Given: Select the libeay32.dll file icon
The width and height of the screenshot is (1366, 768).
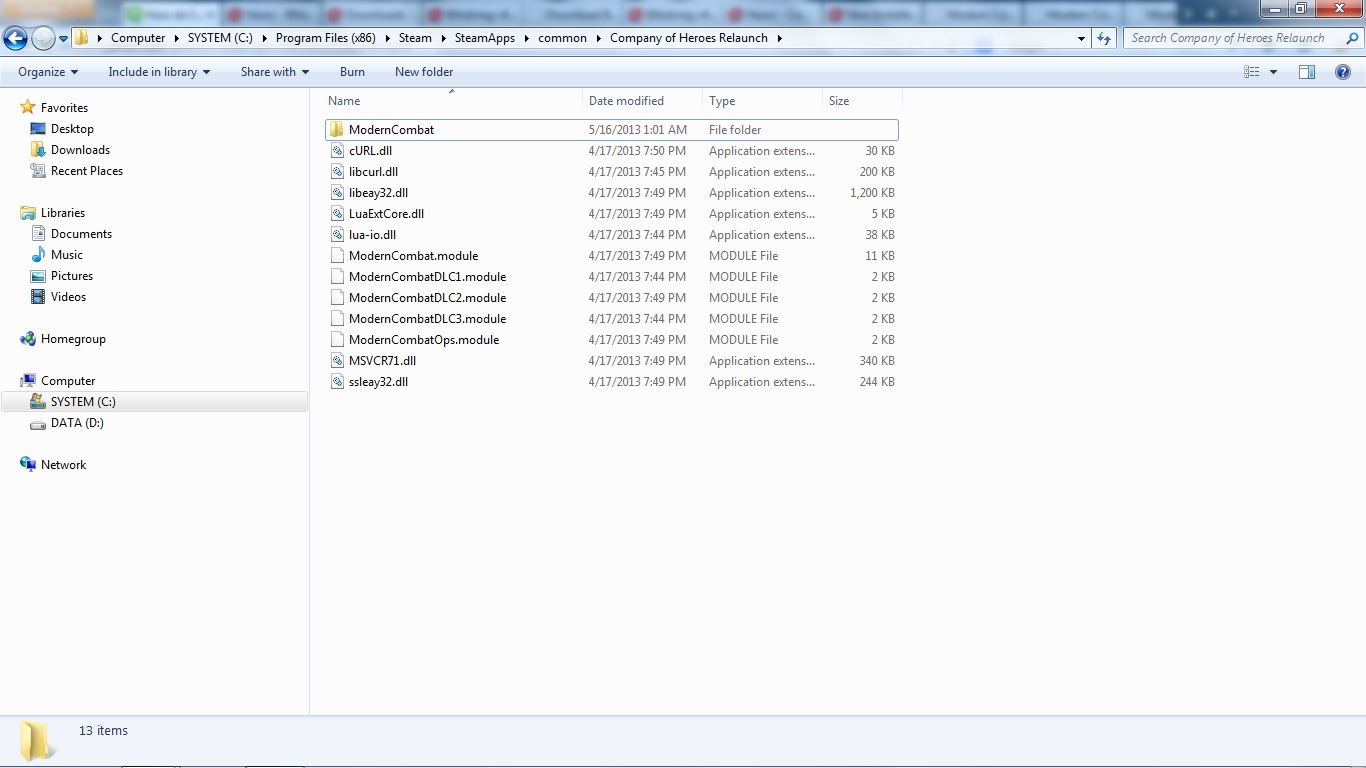Looking at the screenshot, I should tap(338, 193).
